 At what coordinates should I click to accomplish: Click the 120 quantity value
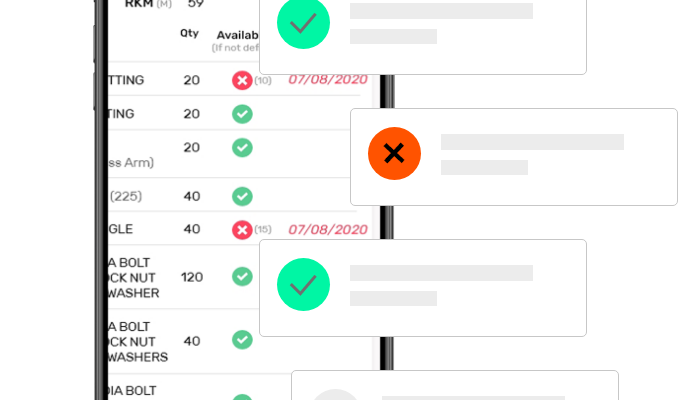pyautogui.click(x=192, y=277)
